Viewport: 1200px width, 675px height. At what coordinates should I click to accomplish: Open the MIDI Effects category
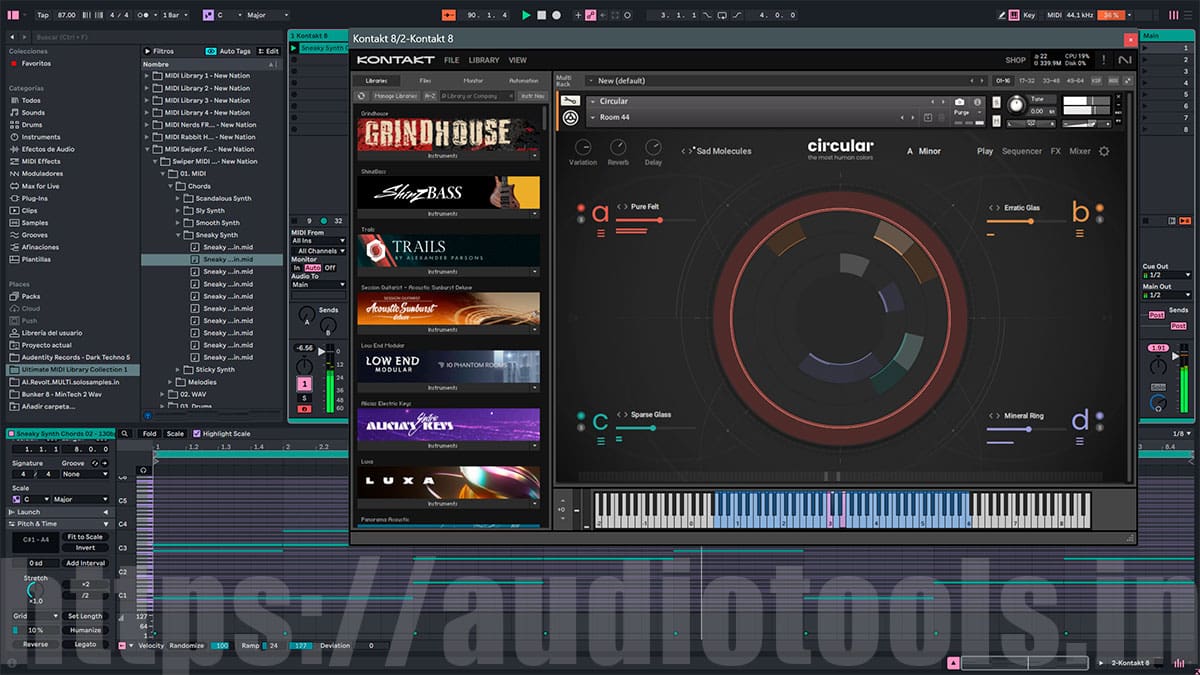(x=41, y=161)
